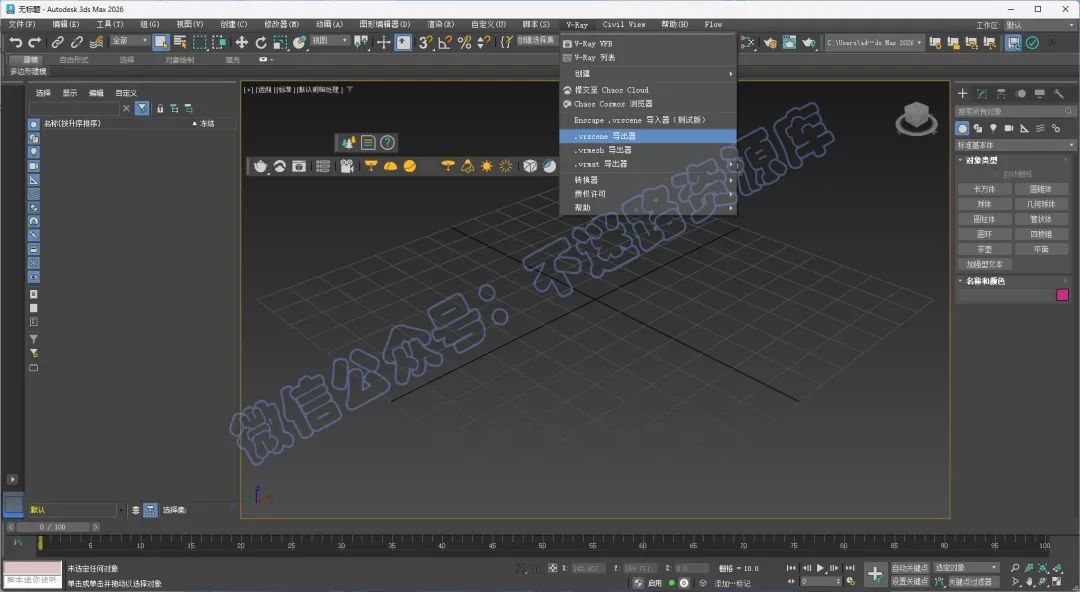Image resolution: width=1080 pixels, height=592 pixels.
Task: Select the Lights category icon
Action: [993, 128]
